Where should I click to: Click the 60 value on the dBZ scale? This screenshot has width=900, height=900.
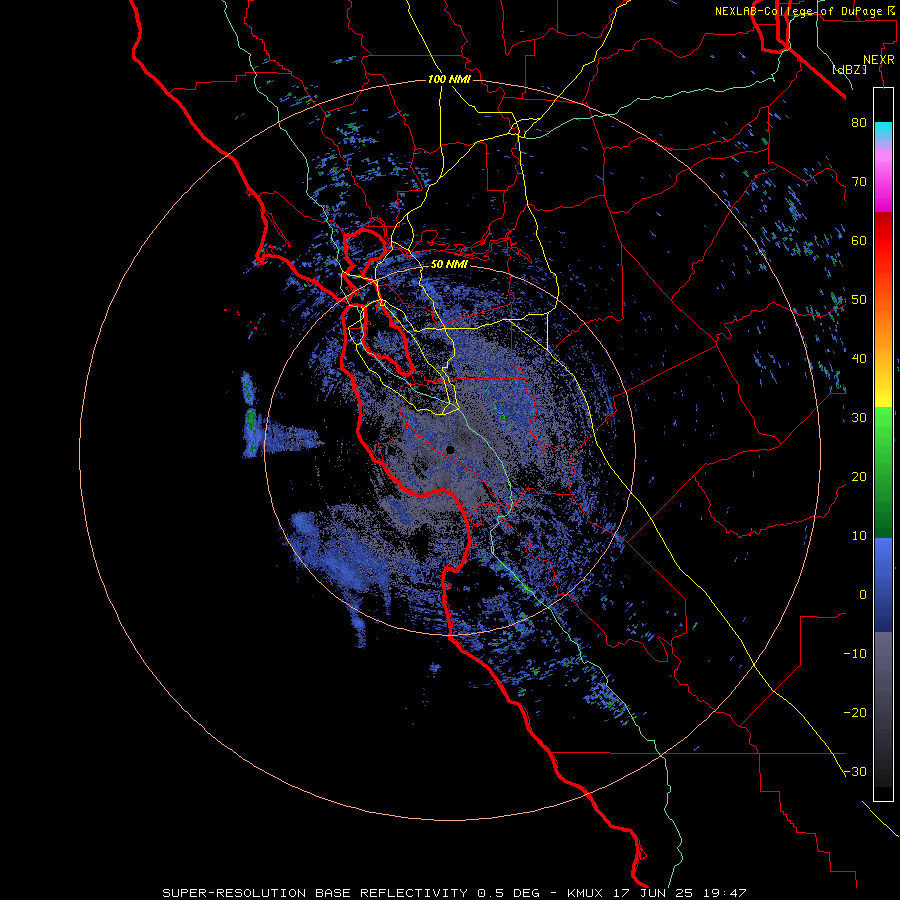click(859, 240)
